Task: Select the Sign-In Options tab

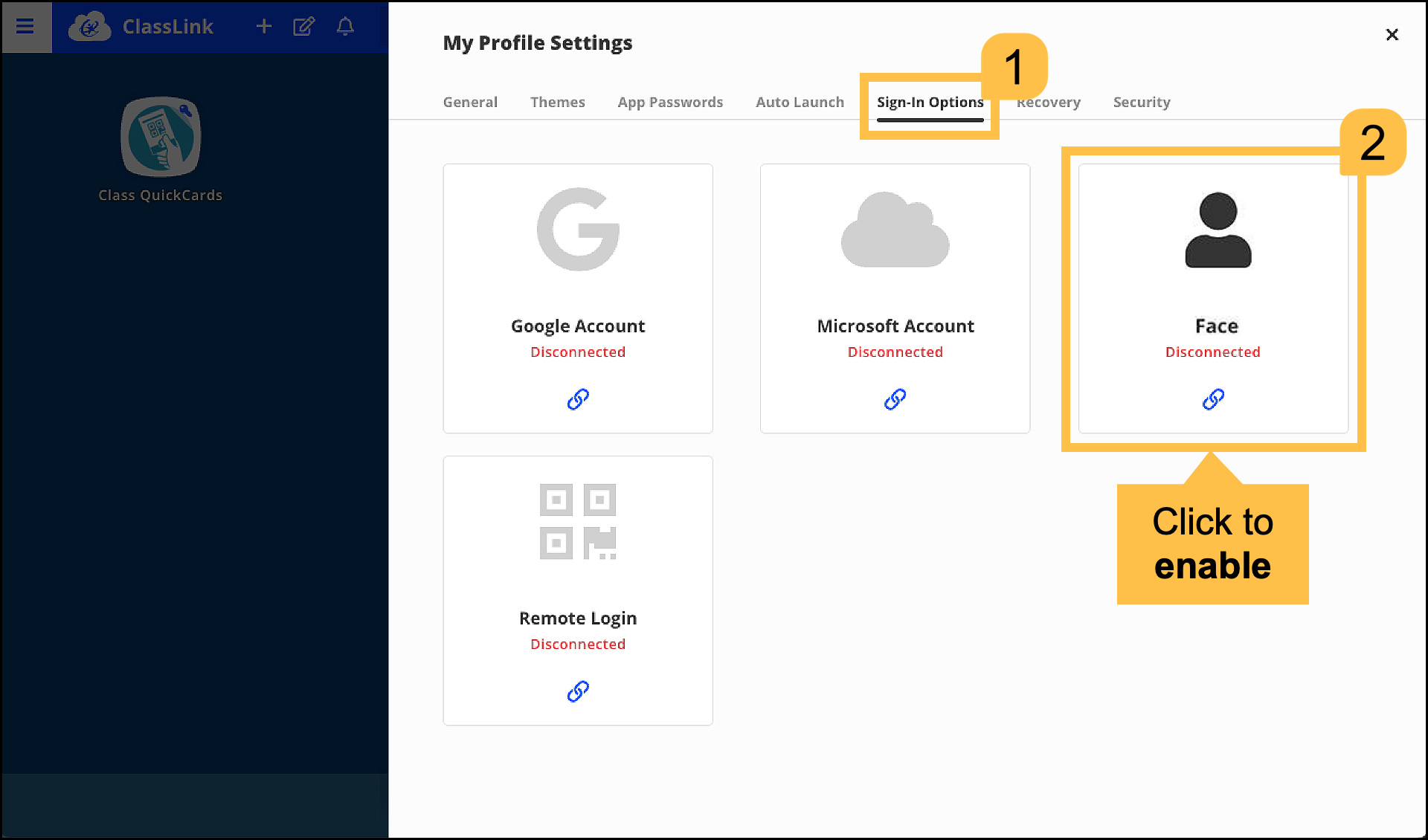Action: [930, 102]
